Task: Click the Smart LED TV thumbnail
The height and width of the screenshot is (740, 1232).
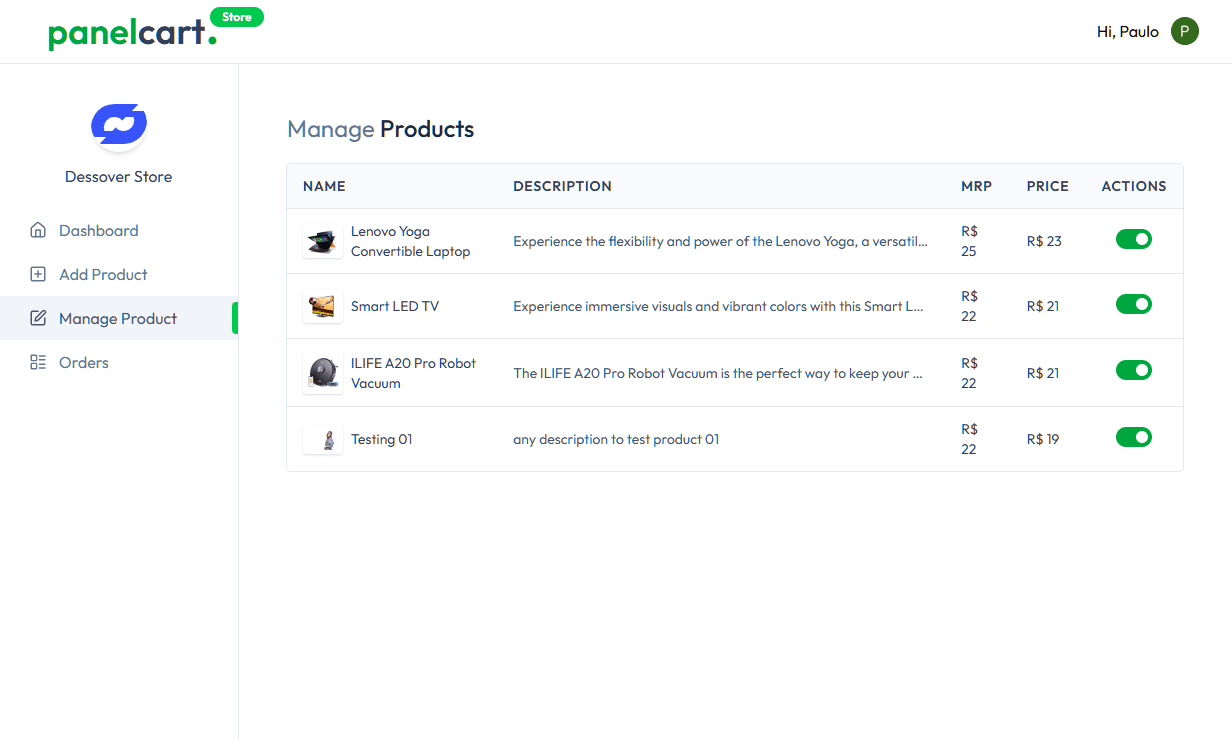Action: pos(323,306)
